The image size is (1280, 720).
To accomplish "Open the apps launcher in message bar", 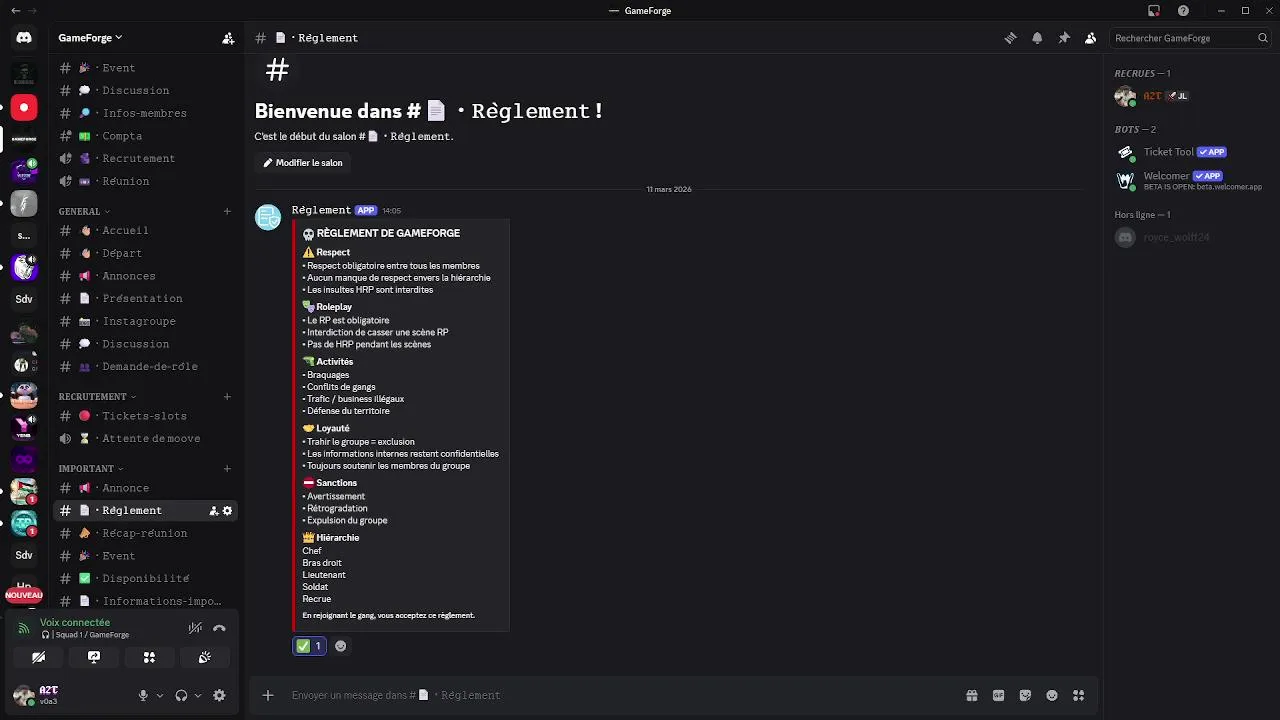I will tap(1078, 695).
